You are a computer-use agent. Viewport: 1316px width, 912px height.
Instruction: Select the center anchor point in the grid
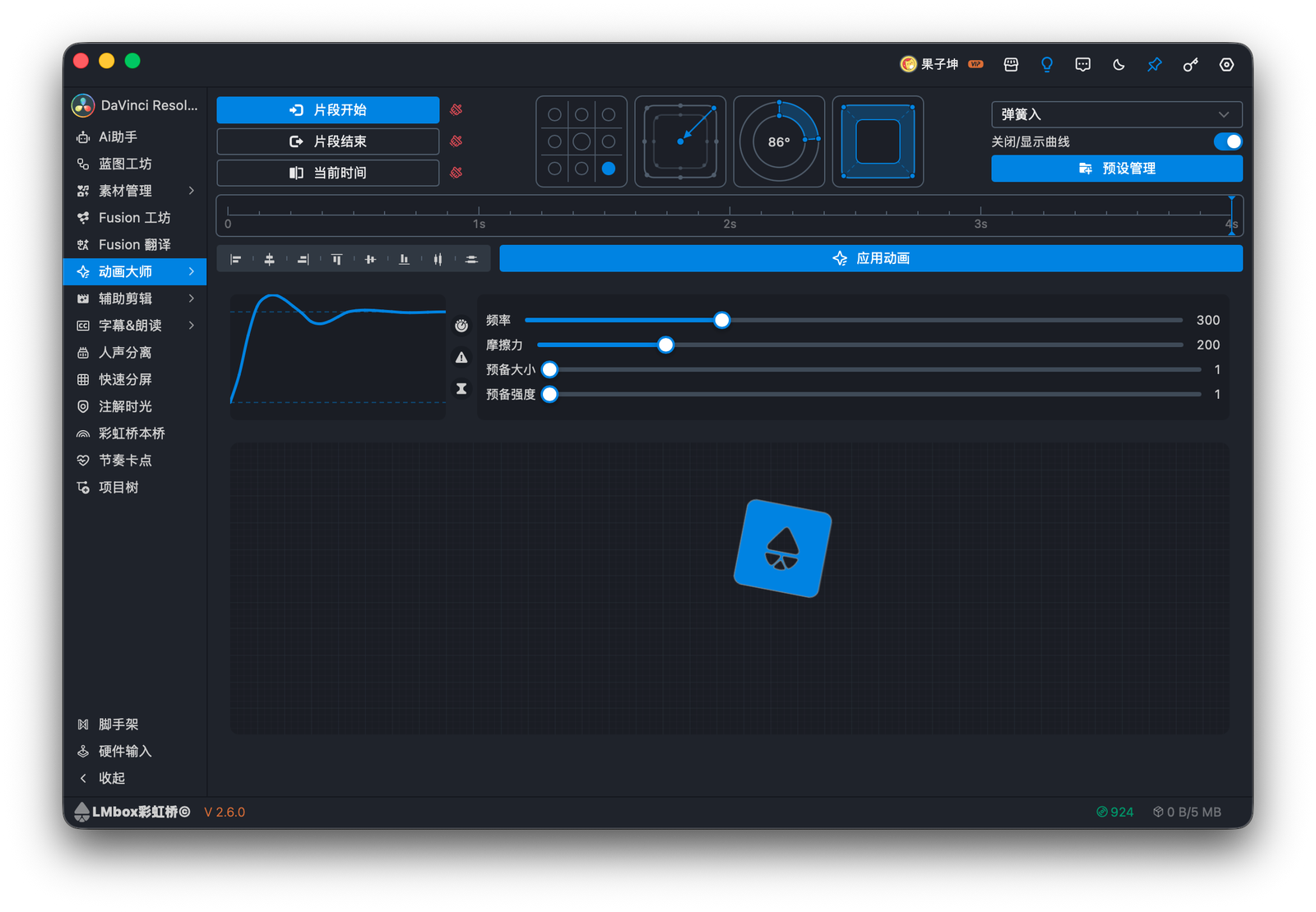pos(582,141)
